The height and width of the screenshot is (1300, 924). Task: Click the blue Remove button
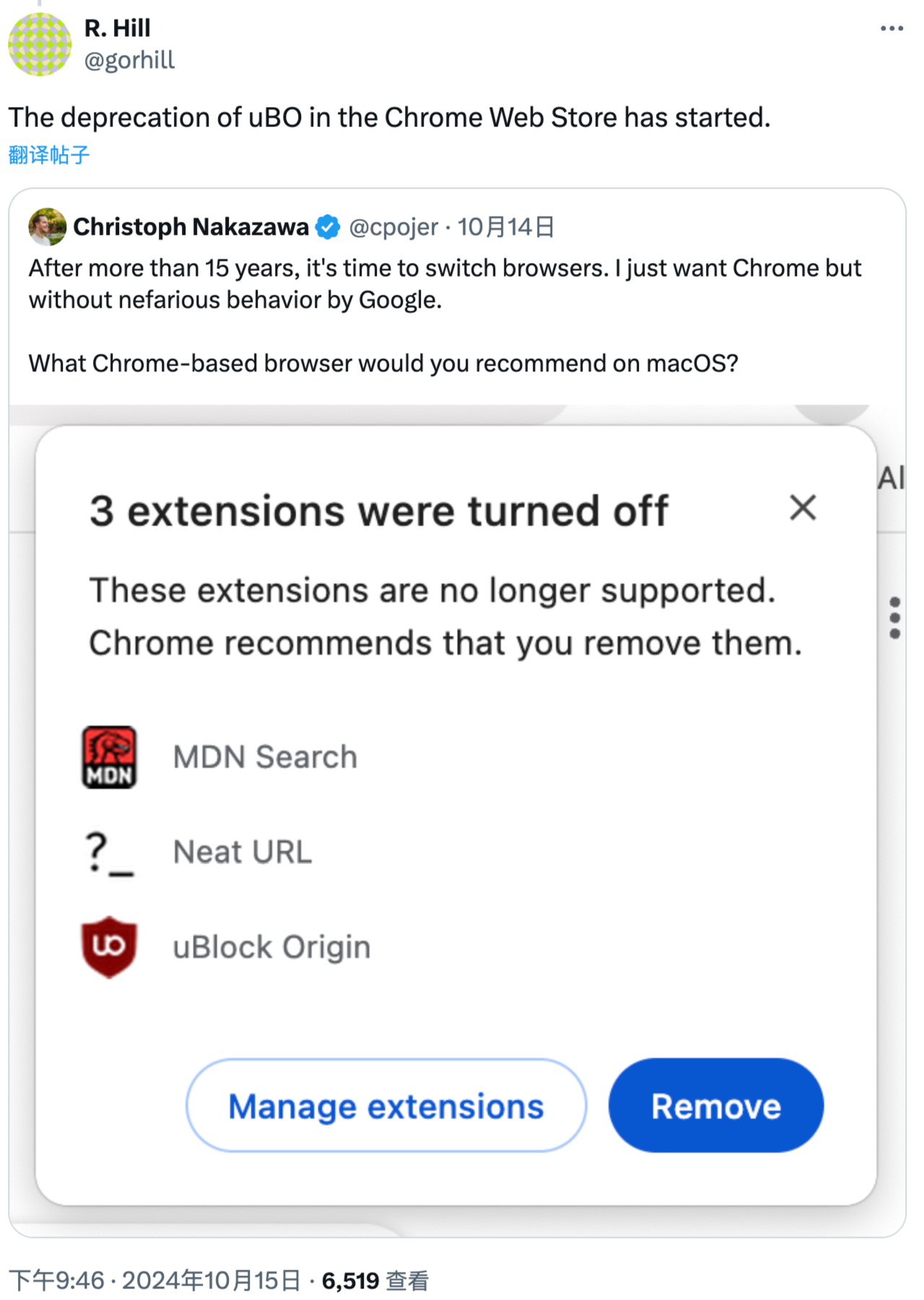[x=716, y=1106]
